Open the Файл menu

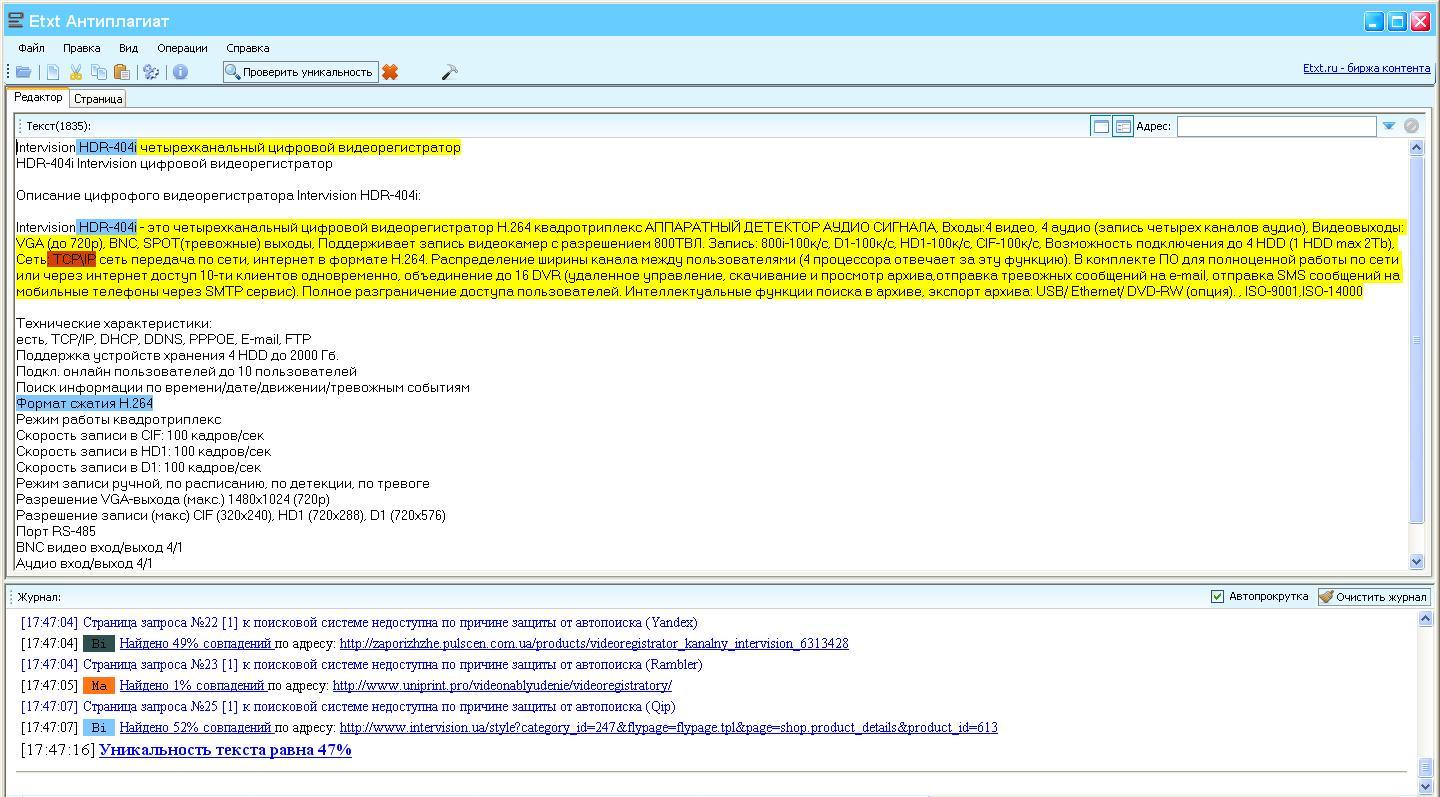[31, 48]
